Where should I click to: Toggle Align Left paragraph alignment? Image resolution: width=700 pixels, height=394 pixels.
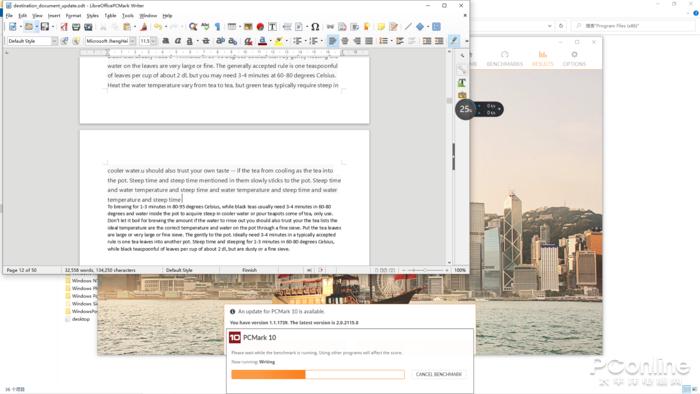333,41
